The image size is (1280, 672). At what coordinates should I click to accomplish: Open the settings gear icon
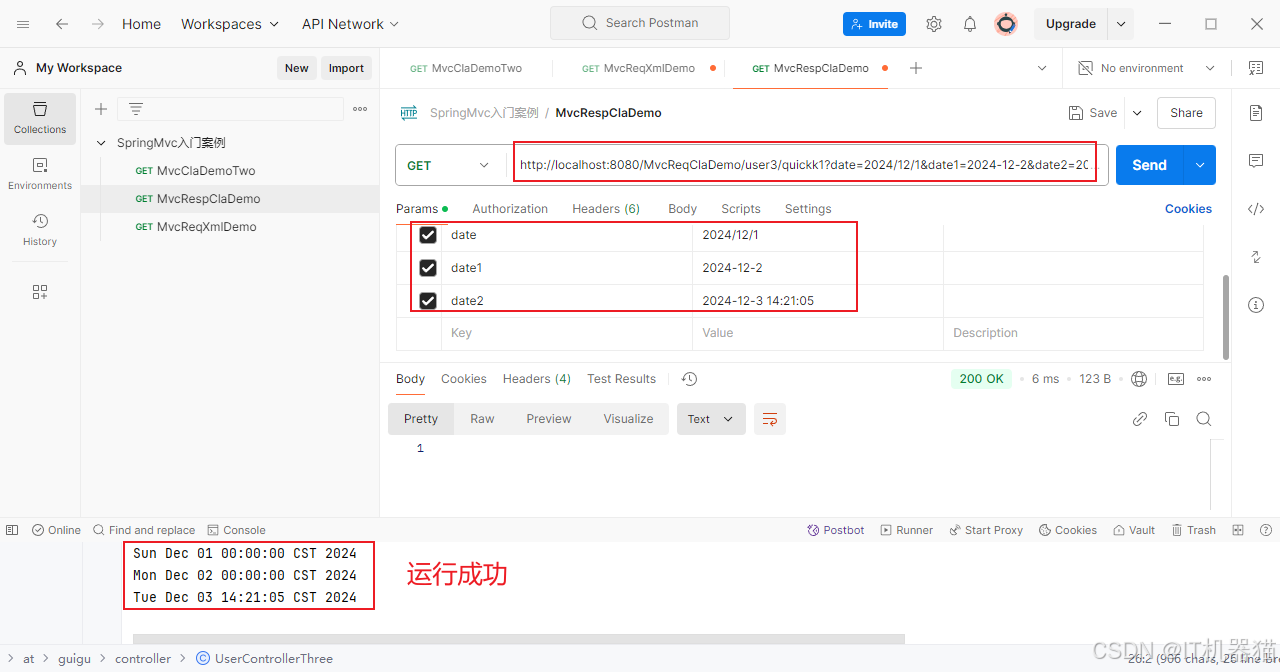[934, 24]
